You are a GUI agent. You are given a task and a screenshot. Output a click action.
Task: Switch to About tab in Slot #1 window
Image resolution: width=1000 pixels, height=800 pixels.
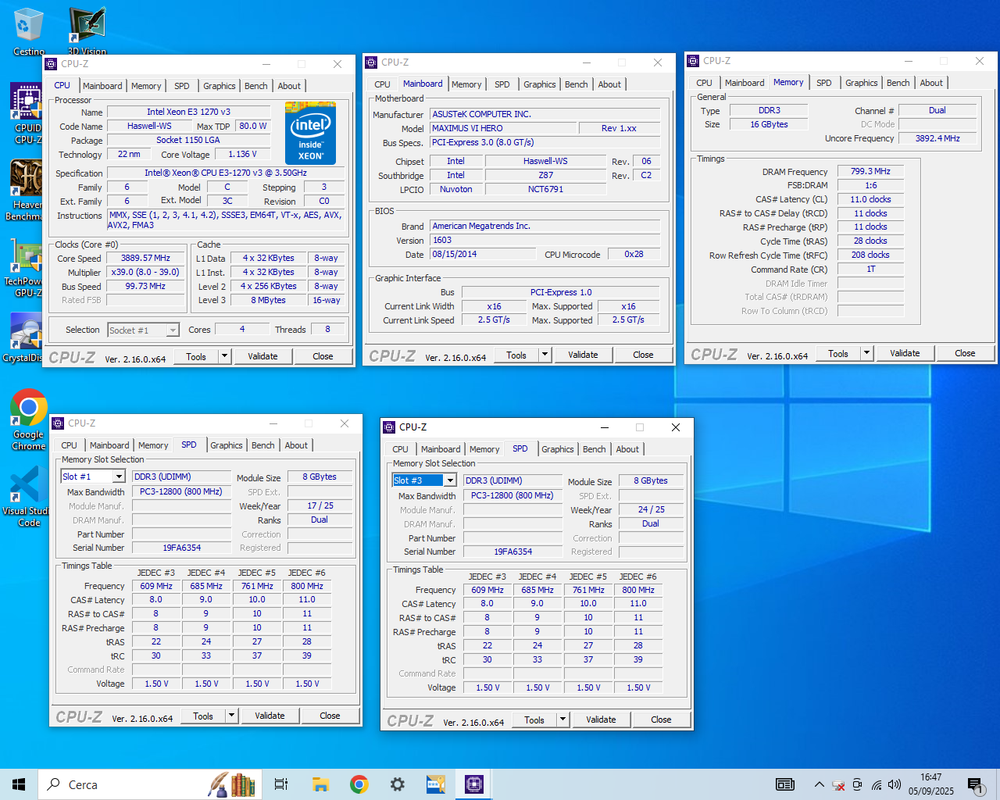coord(296,445)
